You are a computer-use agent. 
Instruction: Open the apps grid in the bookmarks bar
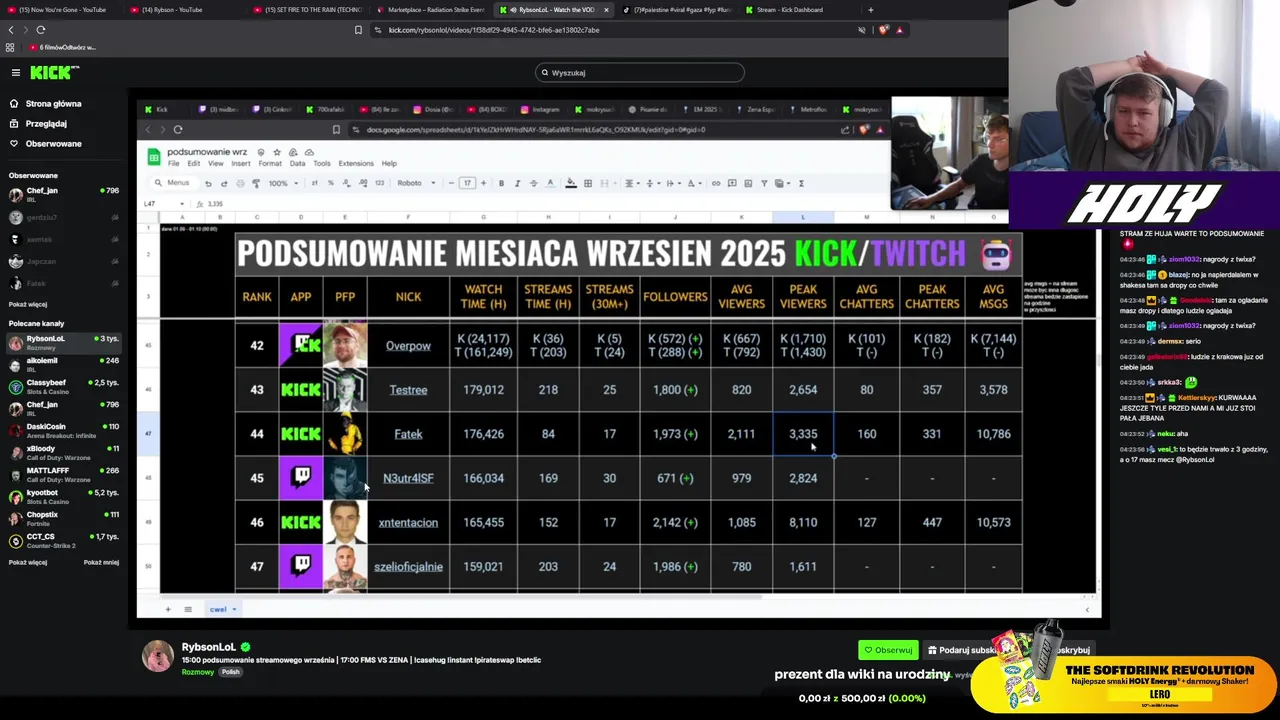point(11,47)
